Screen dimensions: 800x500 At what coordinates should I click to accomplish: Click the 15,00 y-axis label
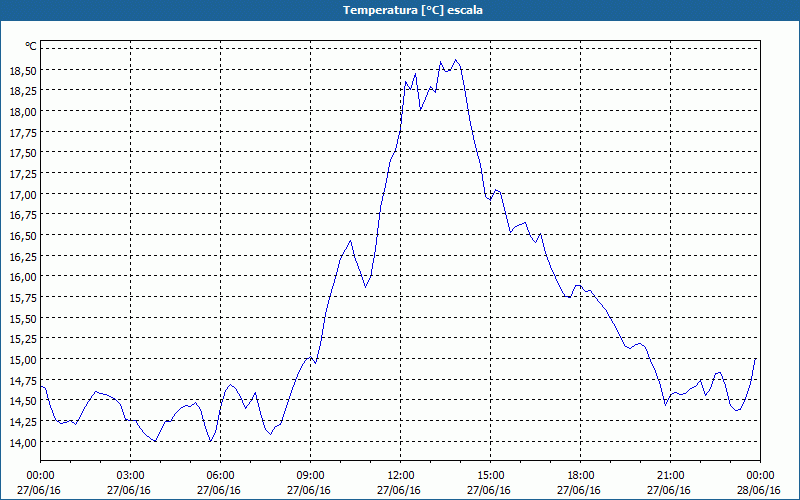pyautogui.click(x=23, y=360)
